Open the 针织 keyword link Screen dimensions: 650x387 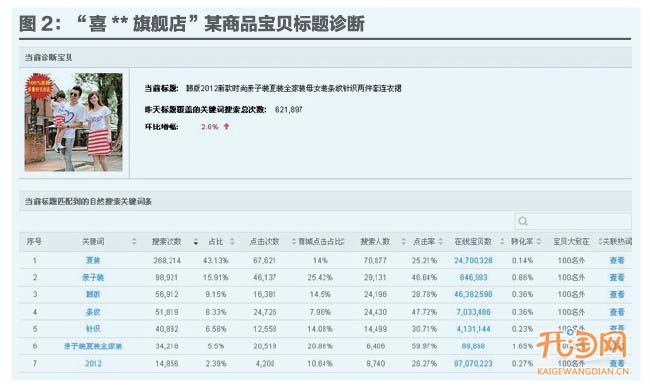pyautogui.click(x=93, y=329)
